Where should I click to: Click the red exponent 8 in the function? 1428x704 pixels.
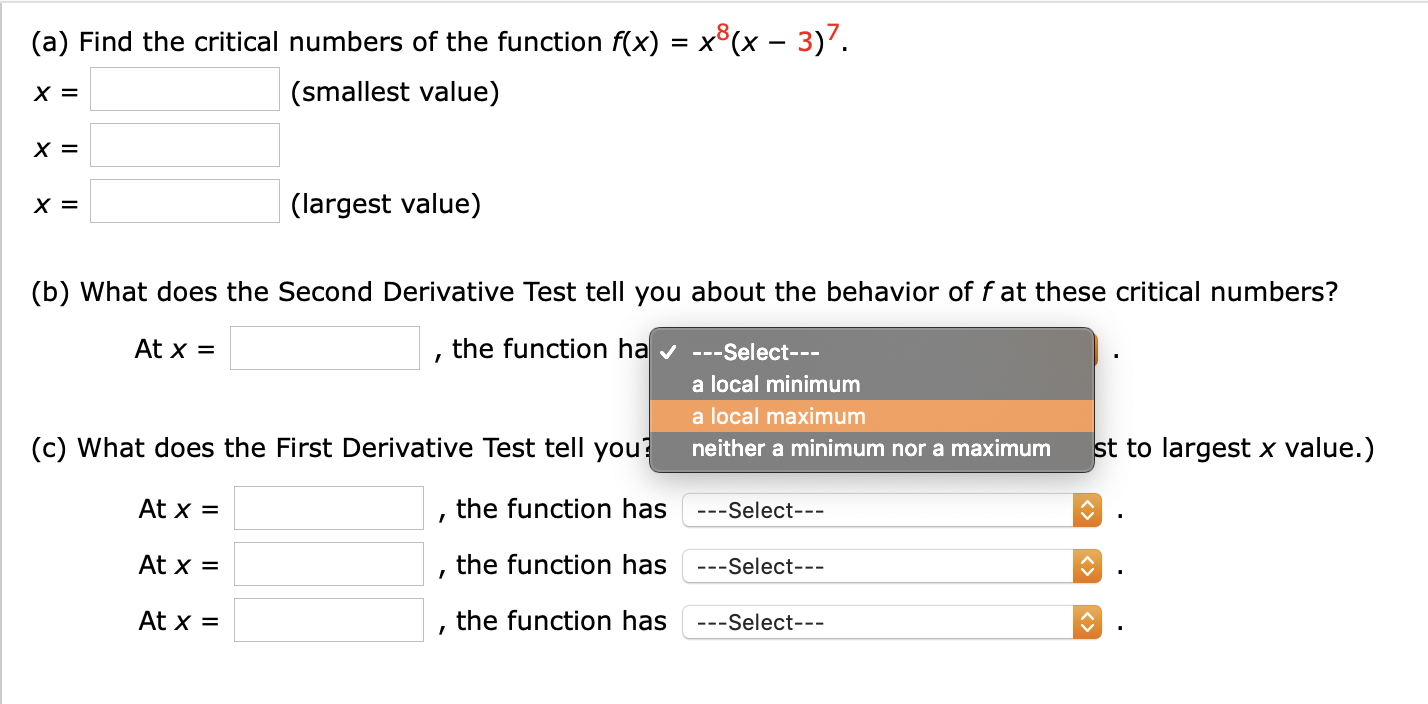pos(720,31)
